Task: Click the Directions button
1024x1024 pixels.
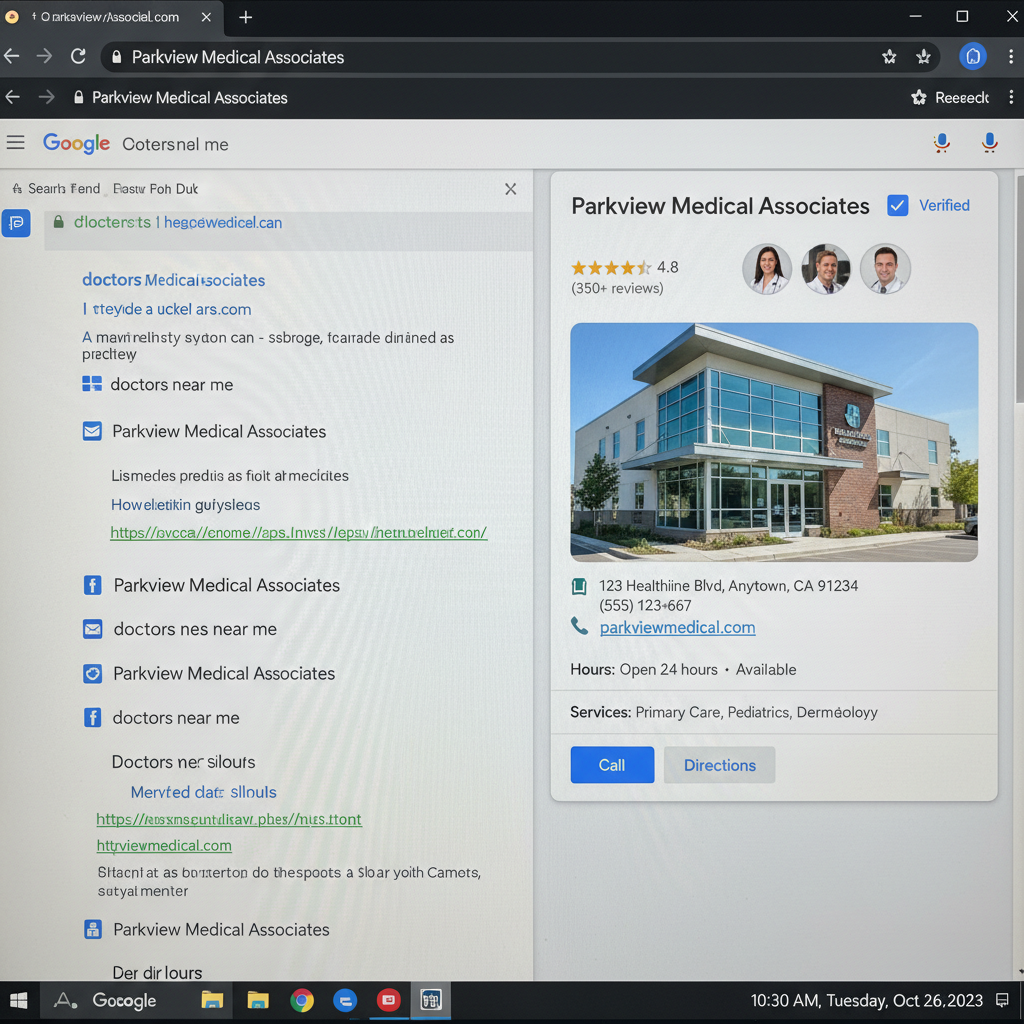Action: [720, 765]
